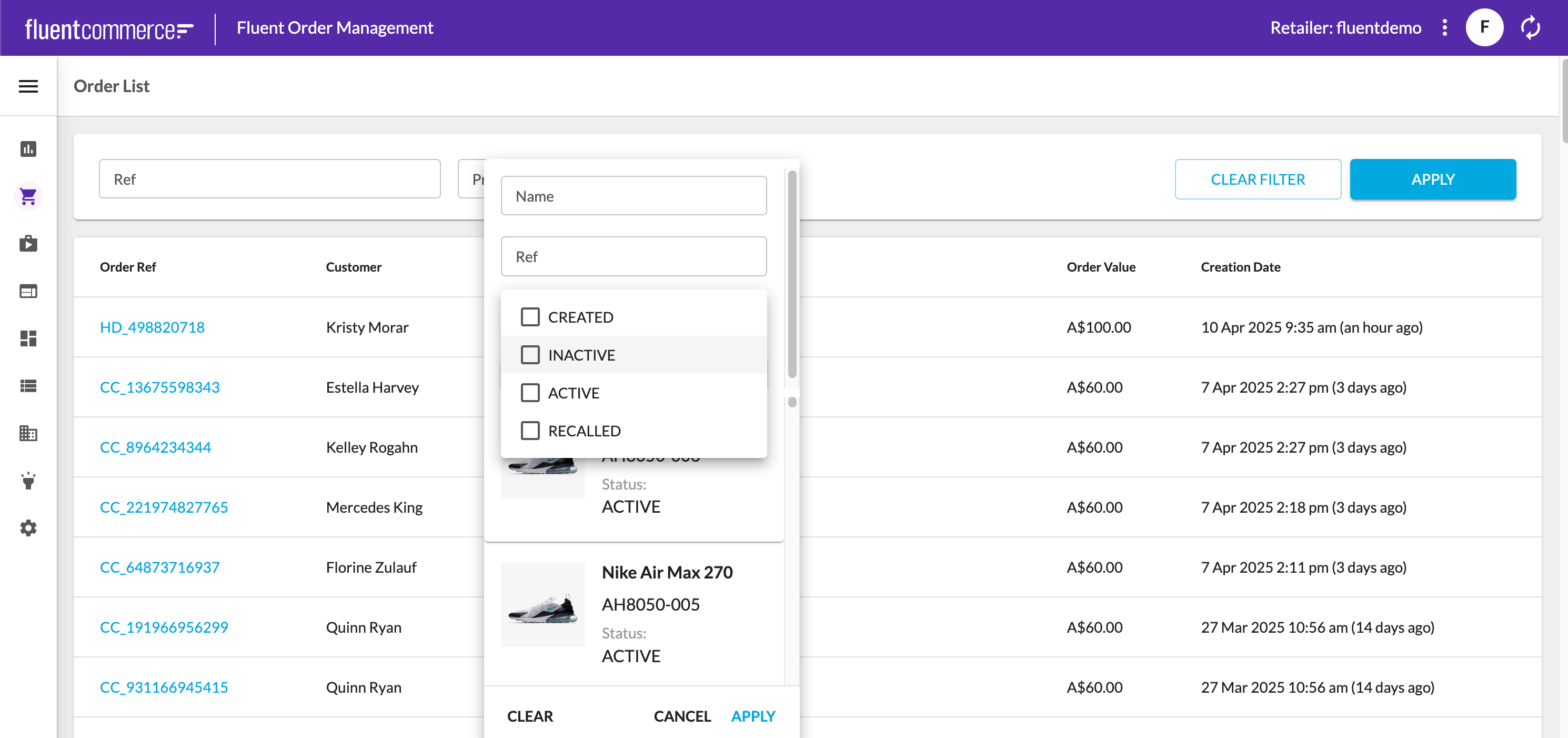Open the three-dot retailer menu
Image resolution: width=1568 pixels, height=738 pixels.
click(x=1444, y=28)
